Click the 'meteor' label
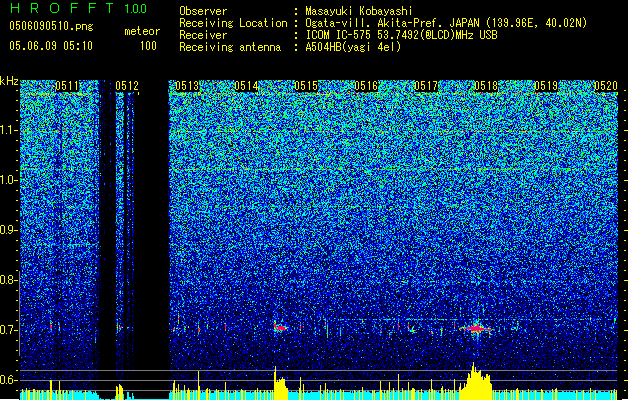The width and height of the screenshot is (629, 400). tap(142, 31)
